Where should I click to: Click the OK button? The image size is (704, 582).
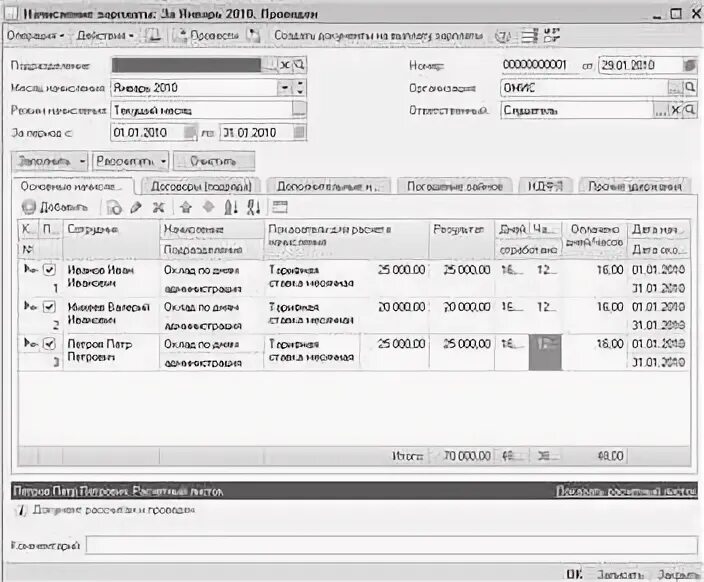[574, 574]
